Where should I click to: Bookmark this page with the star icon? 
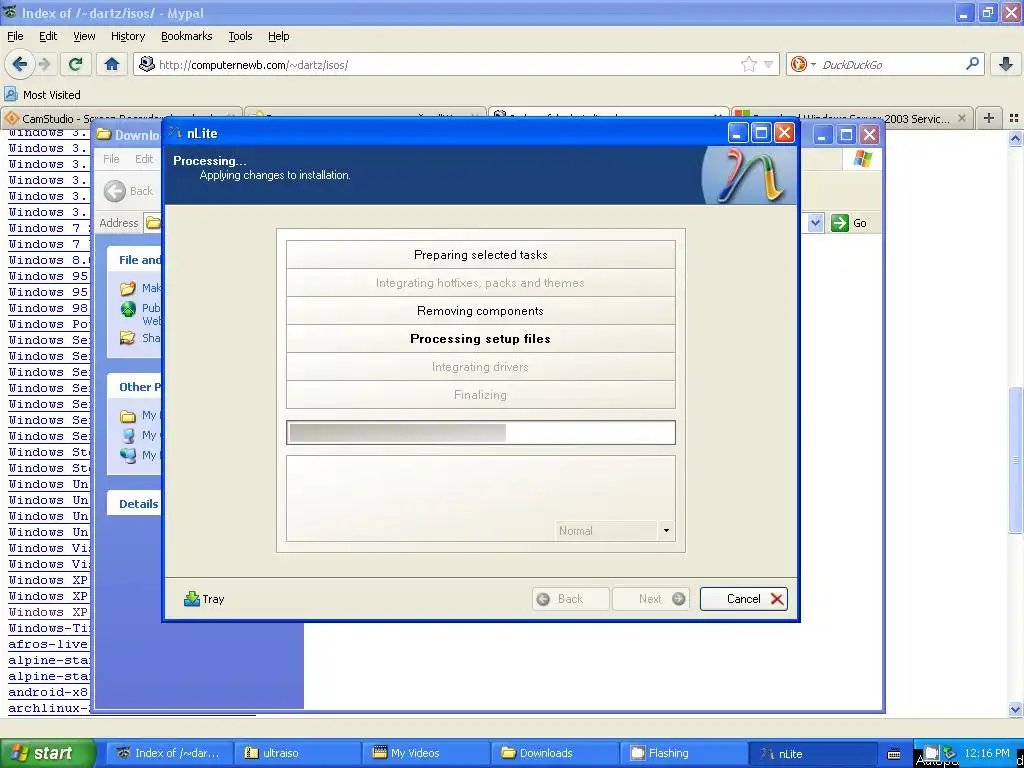pos(748,64)
